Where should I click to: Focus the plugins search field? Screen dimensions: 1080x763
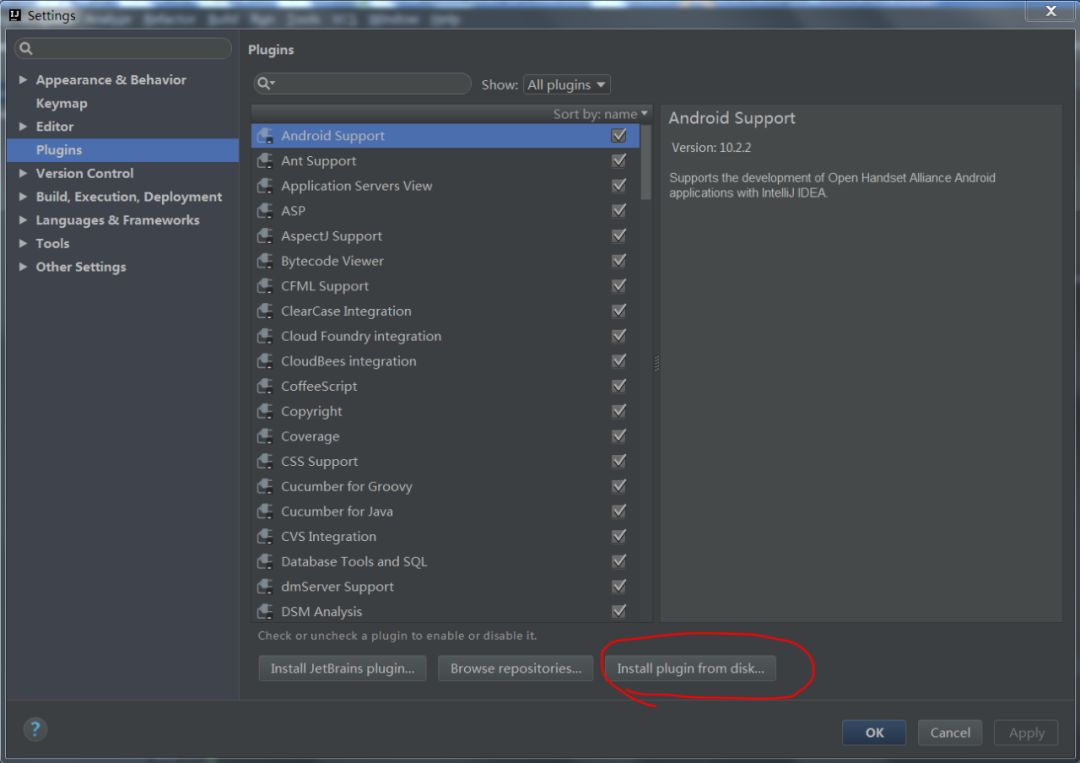tap(362, 84)
